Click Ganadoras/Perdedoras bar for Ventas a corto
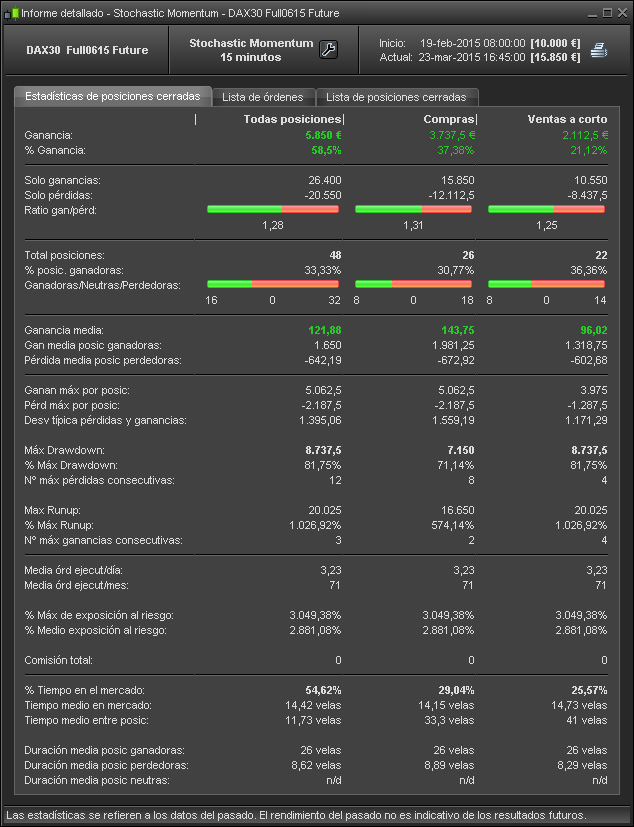Image resolution: width=634 pixels, height=827 pixels. point(546,284)
